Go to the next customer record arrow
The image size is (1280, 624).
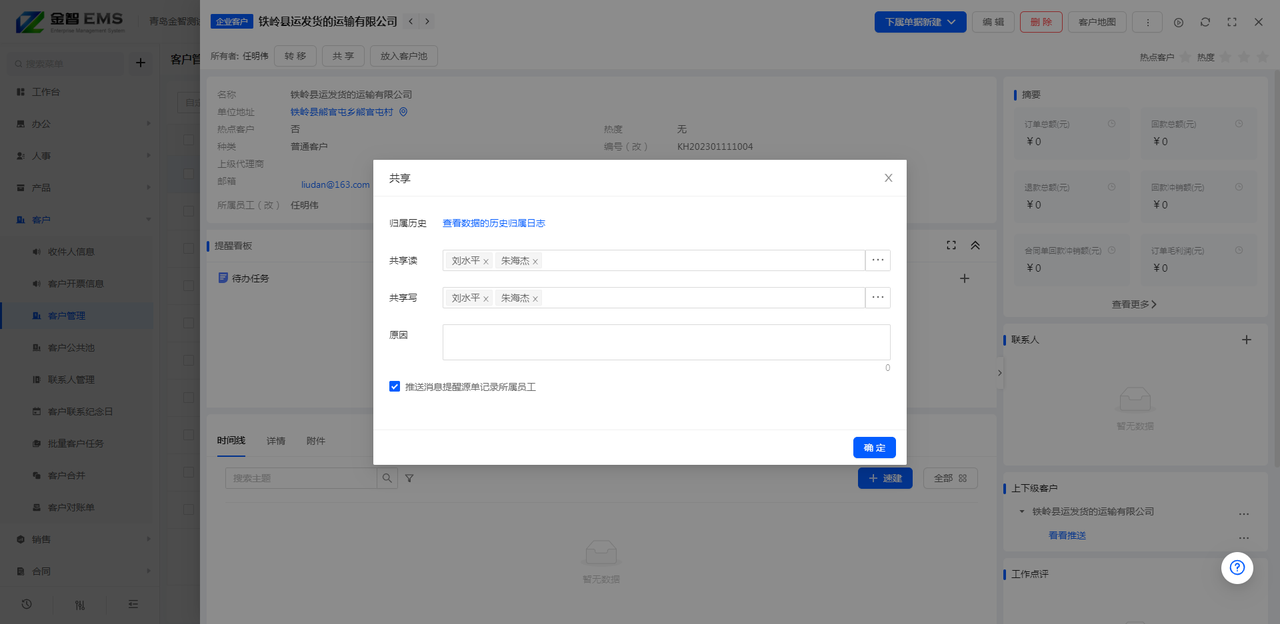[428, 21]
